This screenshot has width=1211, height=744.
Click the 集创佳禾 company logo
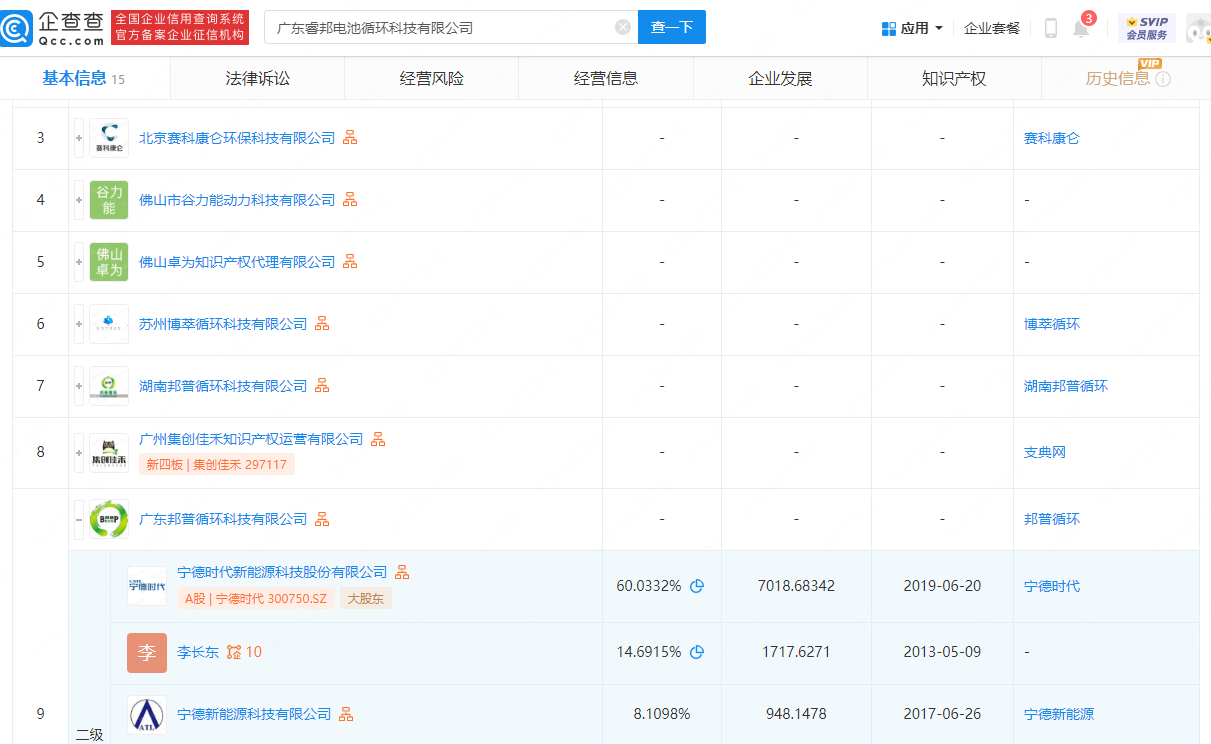(x=109, y=453)
